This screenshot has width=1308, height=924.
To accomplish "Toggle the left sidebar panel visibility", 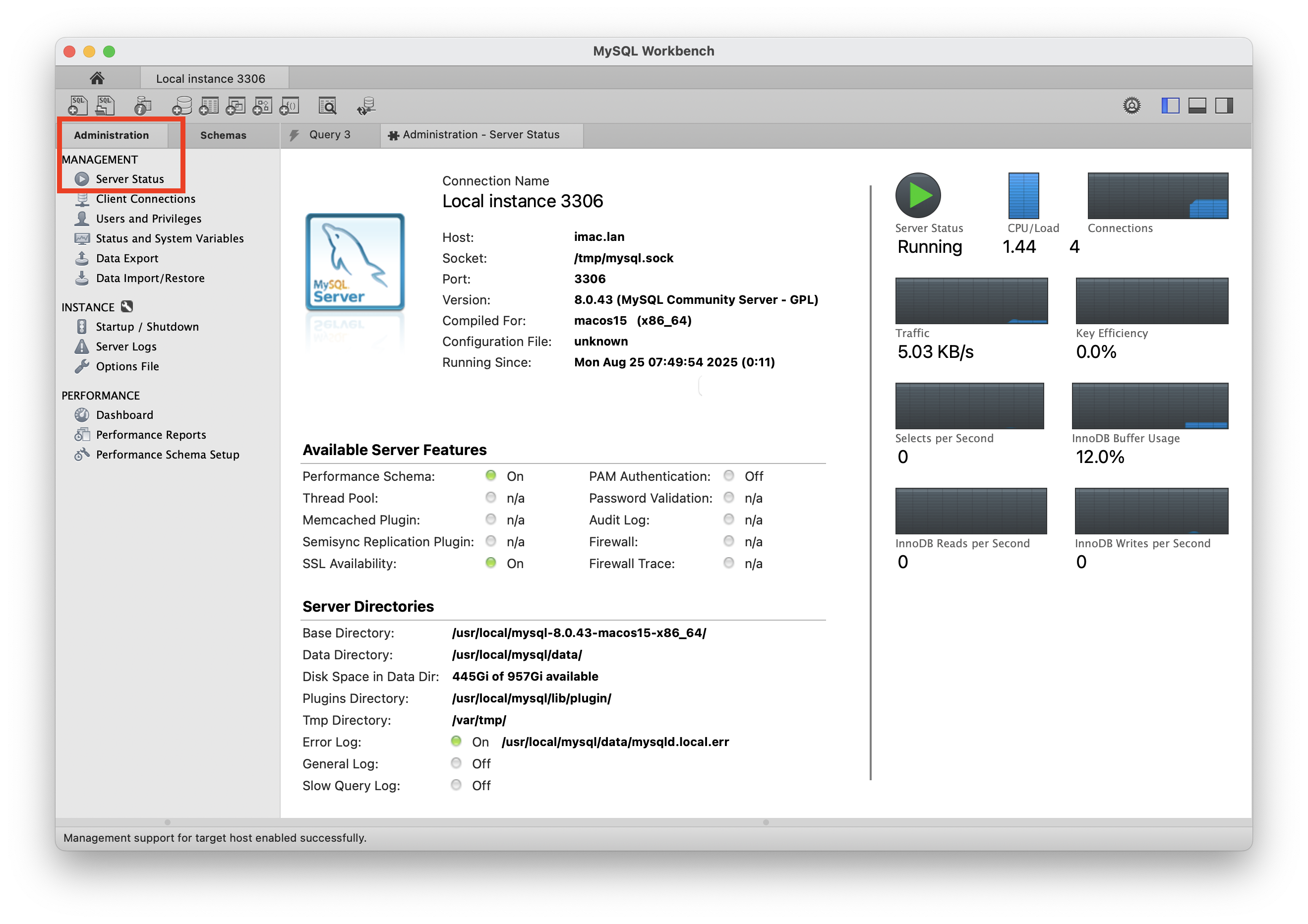I will click(x=1170, y=106).
